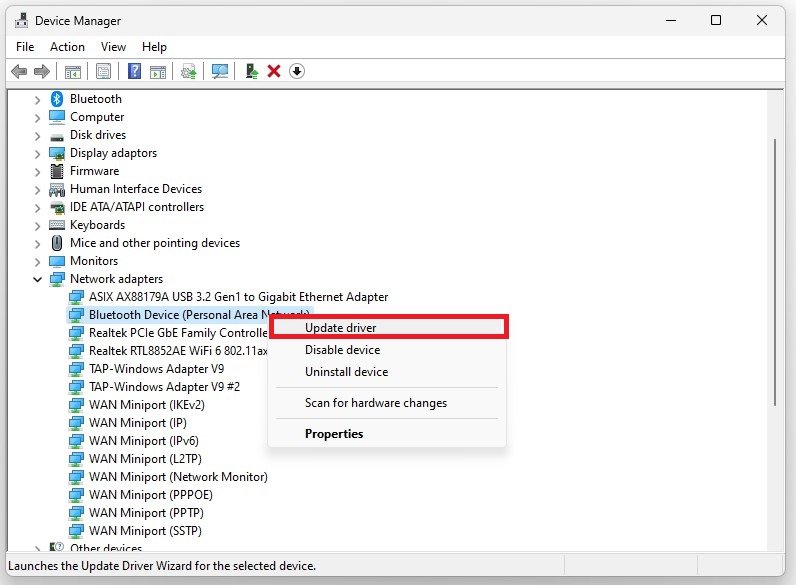Open the Properties sheet toolbar icon
Screen dimensions: 796x585
click(x=104, y=71)
